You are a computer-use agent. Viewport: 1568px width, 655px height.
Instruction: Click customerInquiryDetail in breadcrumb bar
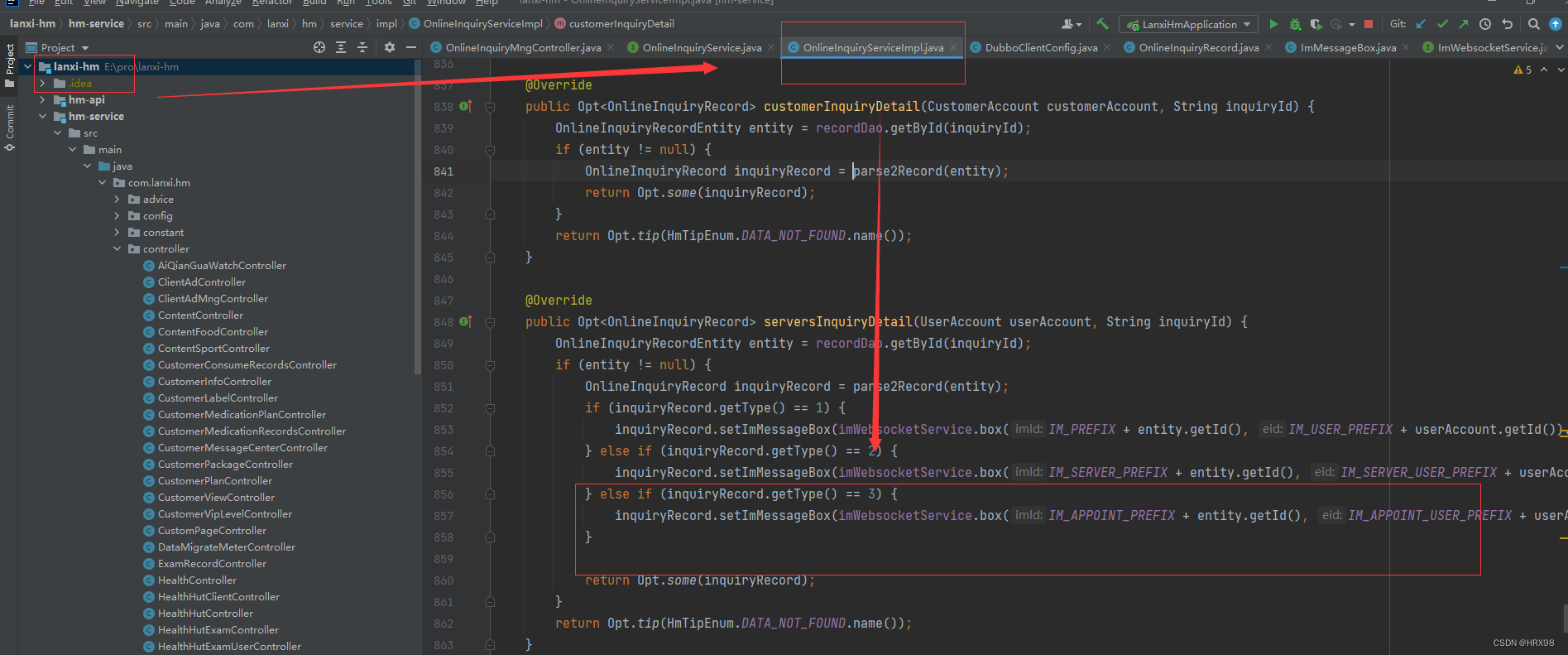[x=621, y=23]
